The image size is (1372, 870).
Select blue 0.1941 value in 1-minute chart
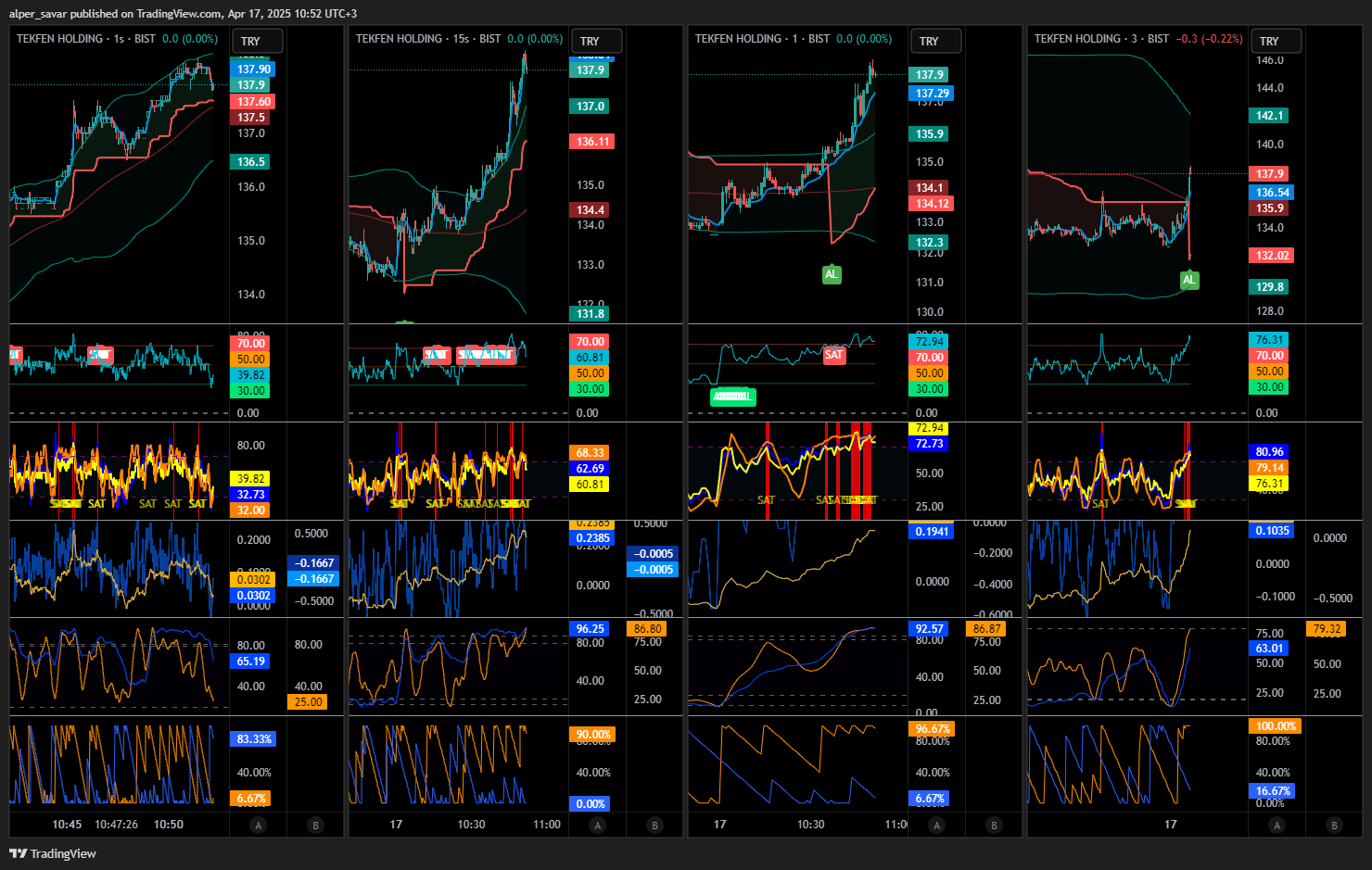[x=932, y=532]
